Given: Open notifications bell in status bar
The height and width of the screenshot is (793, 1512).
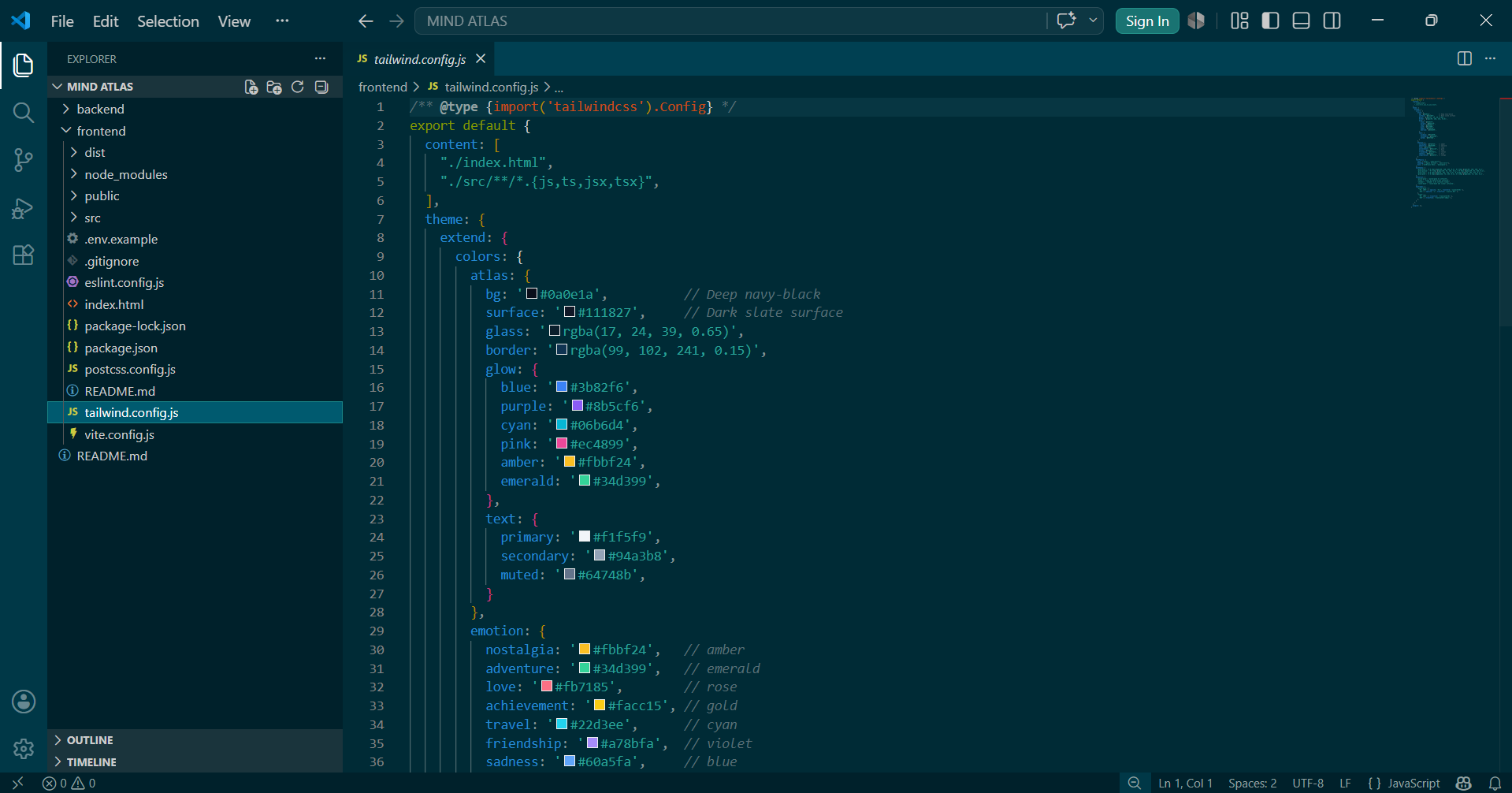Looking at the screenshot, I should (x=1495, y=783).
